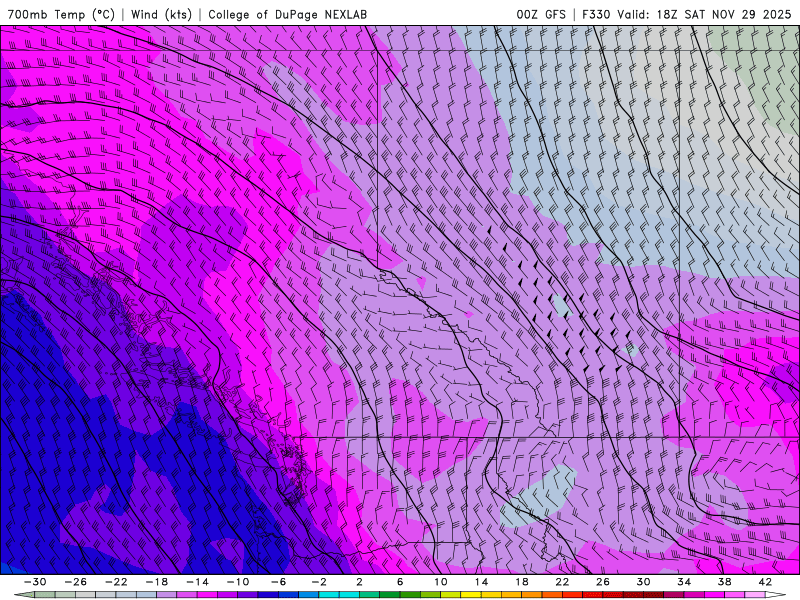Click the positive 30 colorbar label

(643, 582)
